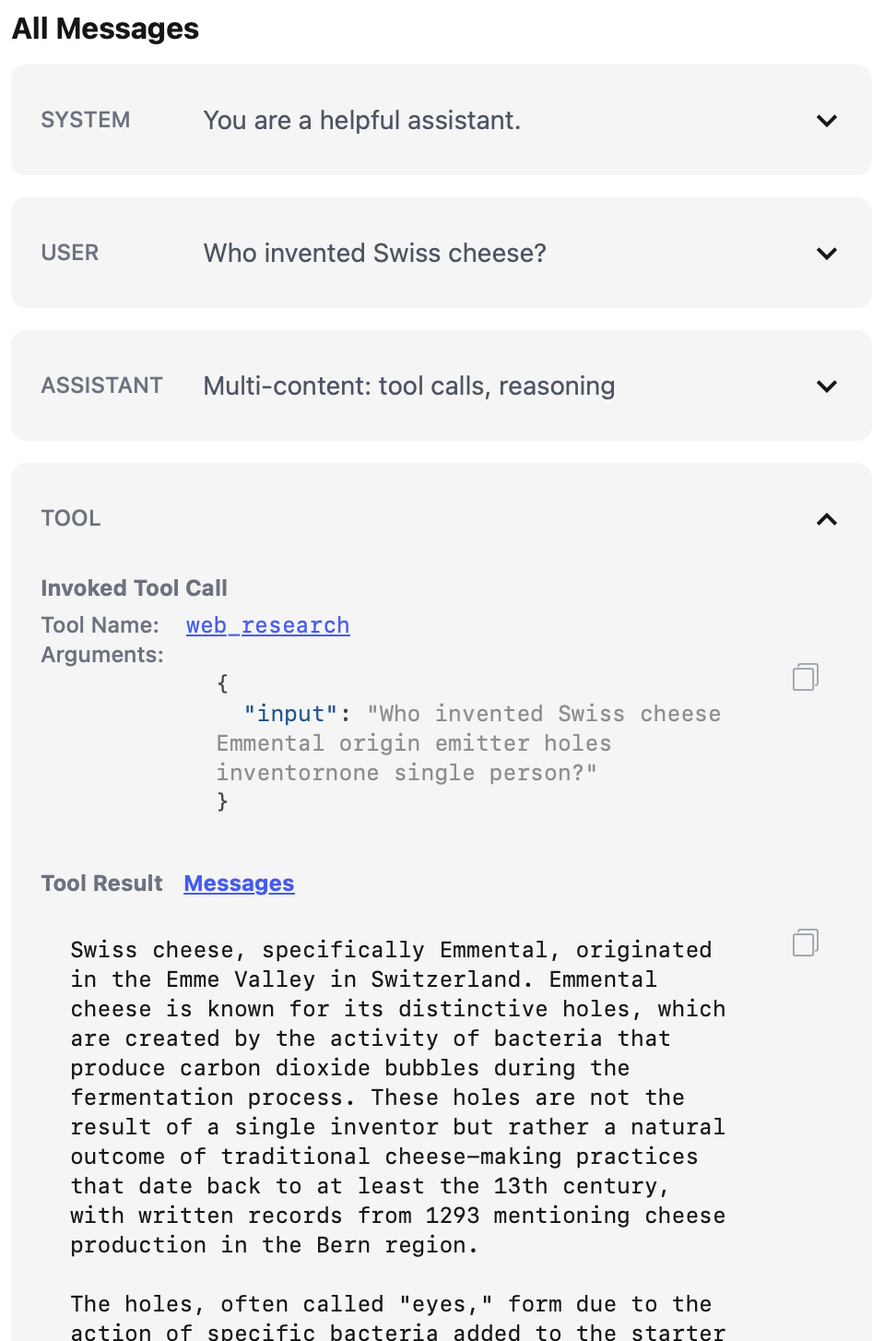Open the web_research tool link
This screenshot has width=896, height=1341.
(x=267, y=625)
